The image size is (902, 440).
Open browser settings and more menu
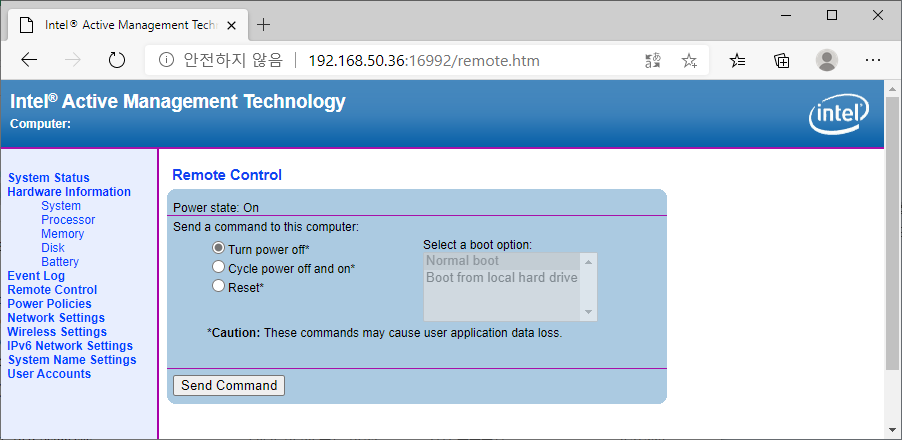tap(873, 60)
